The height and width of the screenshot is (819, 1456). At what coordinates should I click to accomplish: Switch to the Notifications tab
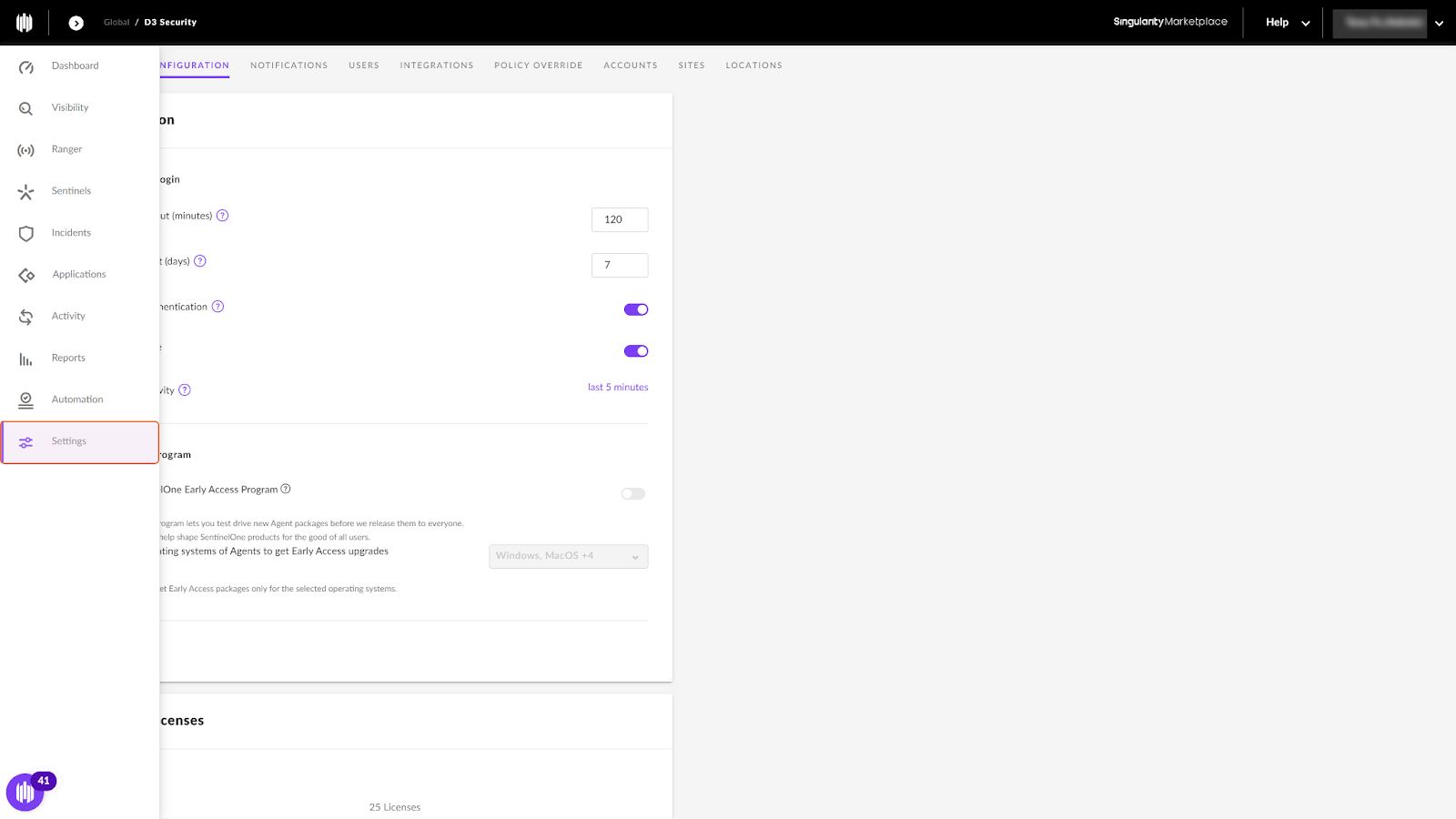(x=288, y=66)
